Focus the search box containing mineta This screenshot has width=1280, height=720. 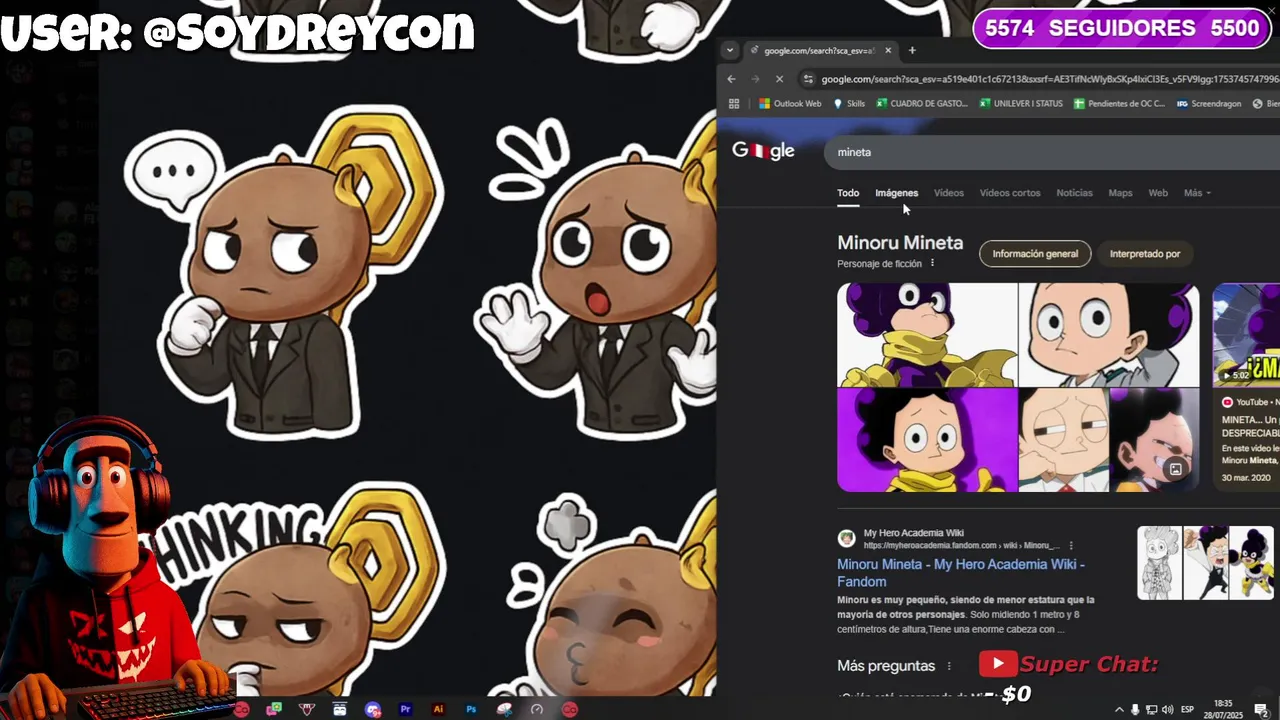[x=1052, y=152]
